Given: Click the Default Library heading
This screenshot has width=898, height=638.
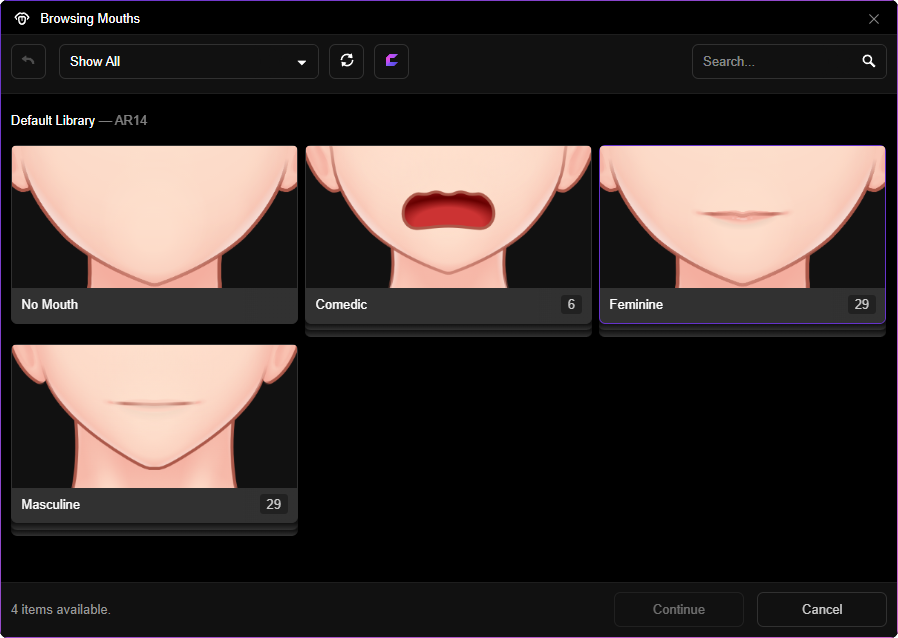Looking at the screenshot, I should 53,120.
